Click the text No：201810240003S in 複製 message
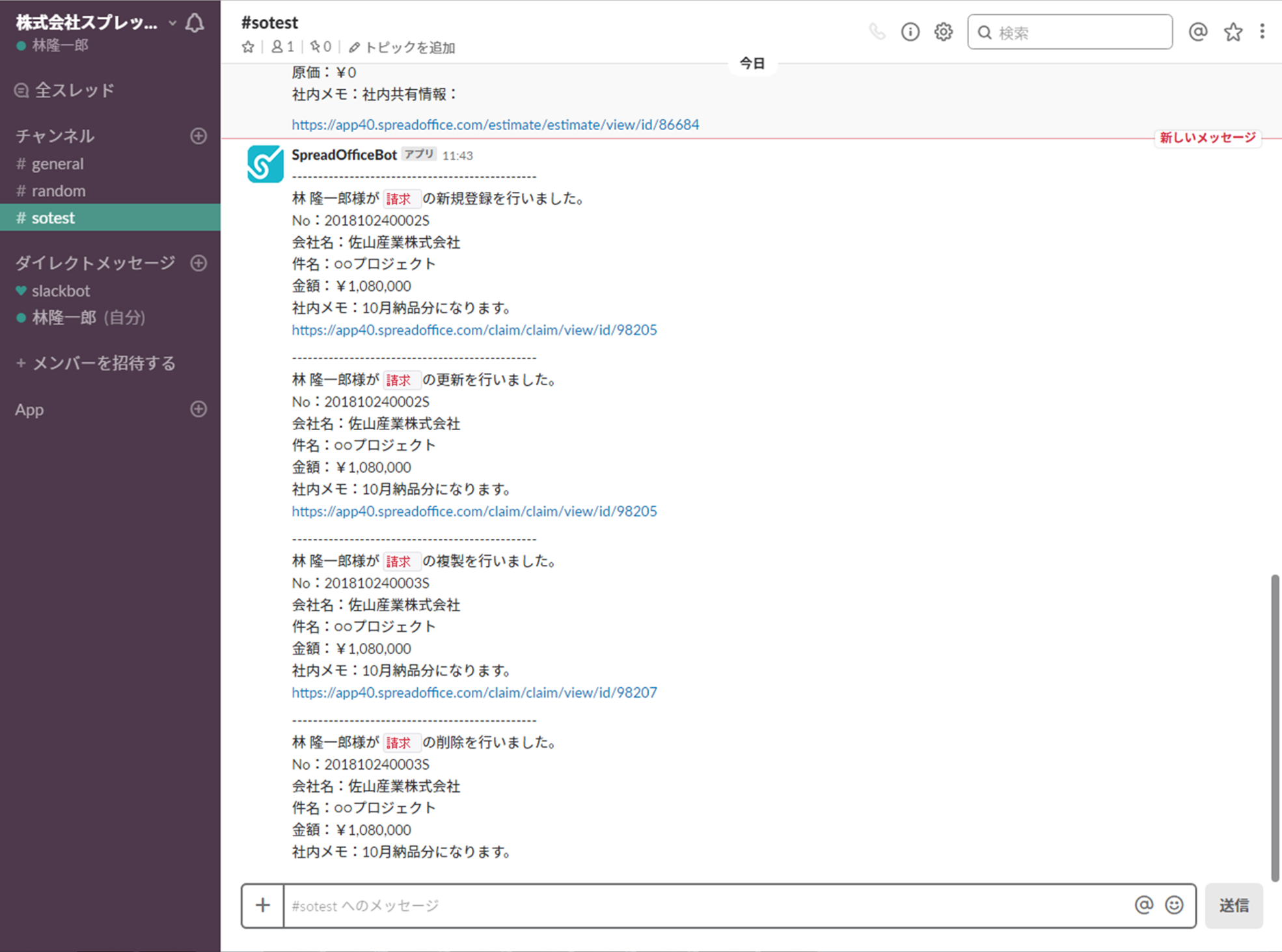The width and height of the screenshot is (1282, 952). coord(361,583)
